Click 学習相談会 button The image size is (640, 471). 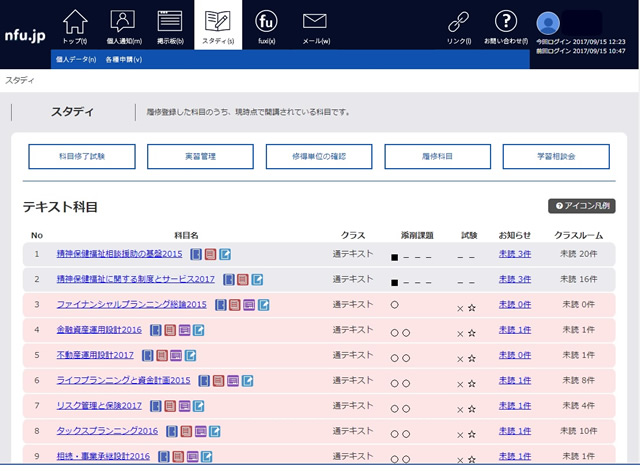point(556,156)
